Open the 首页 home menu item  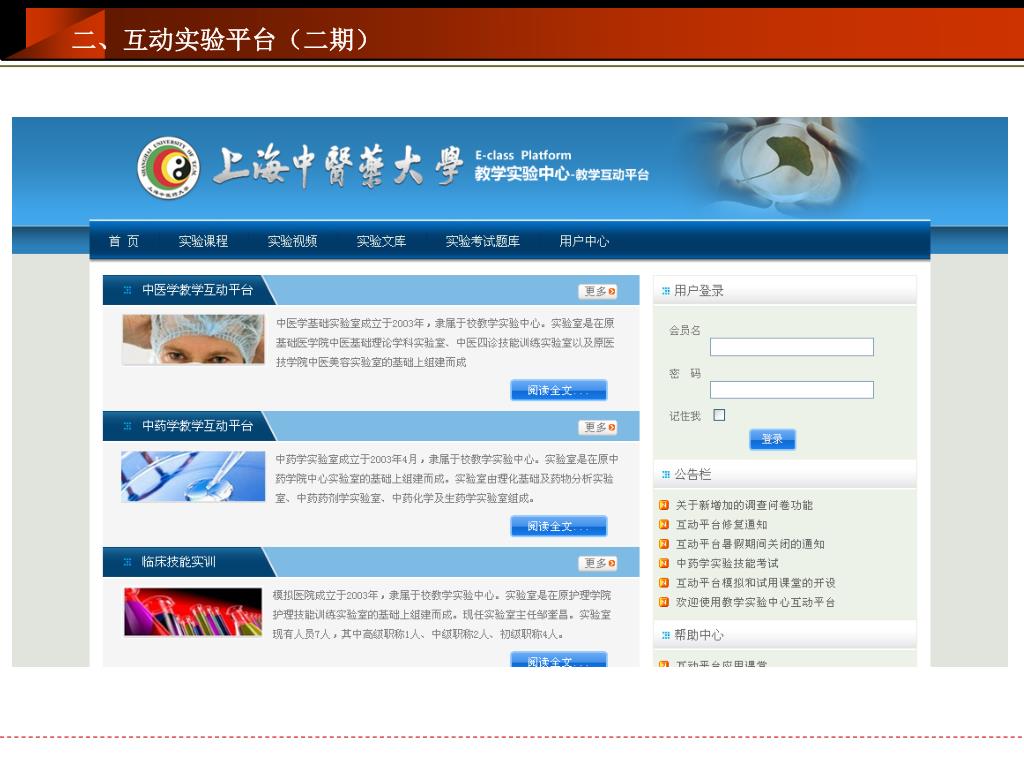123,241
